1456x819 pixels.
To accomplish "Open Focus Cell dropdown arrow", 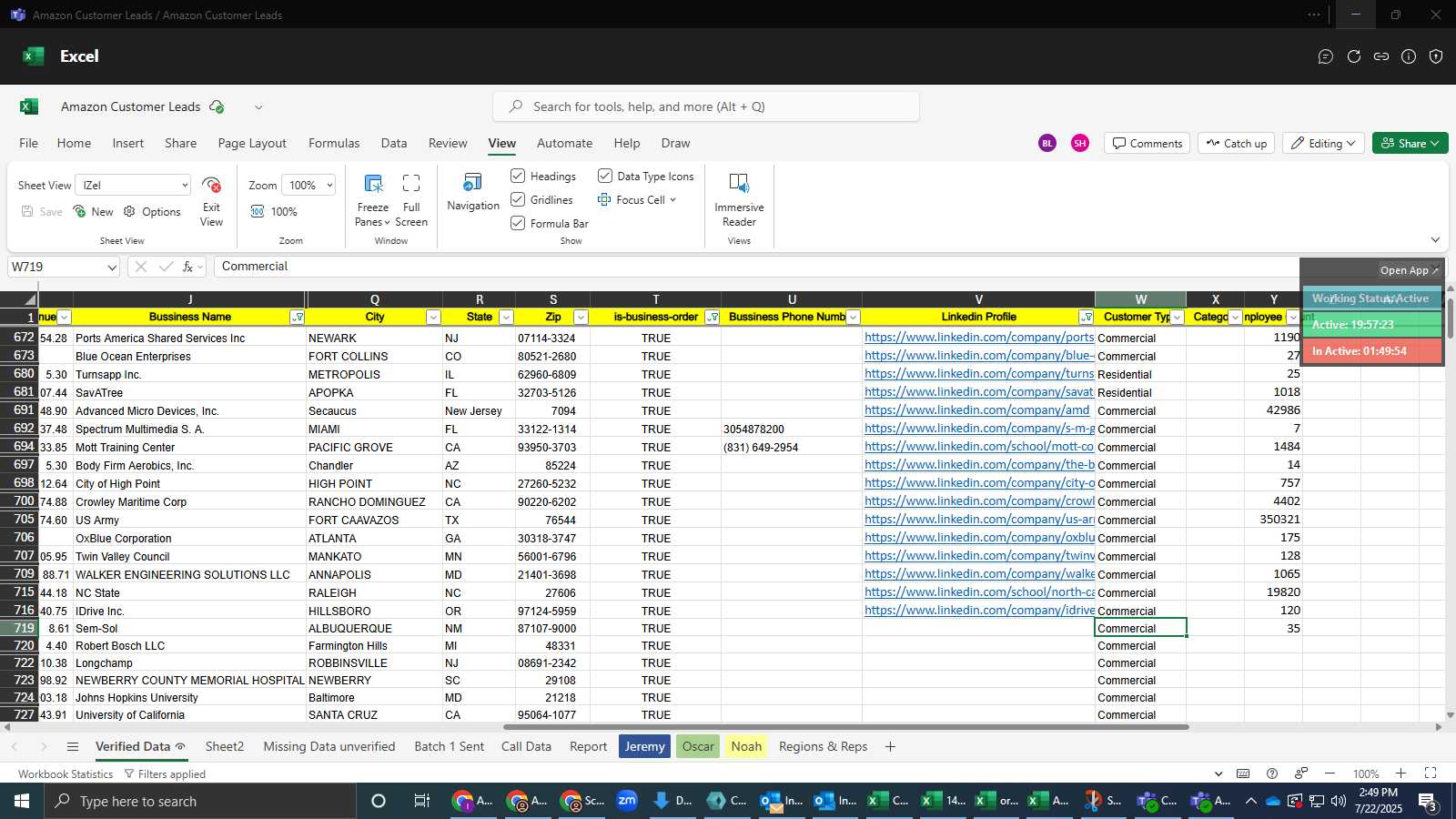I will 673,200.
